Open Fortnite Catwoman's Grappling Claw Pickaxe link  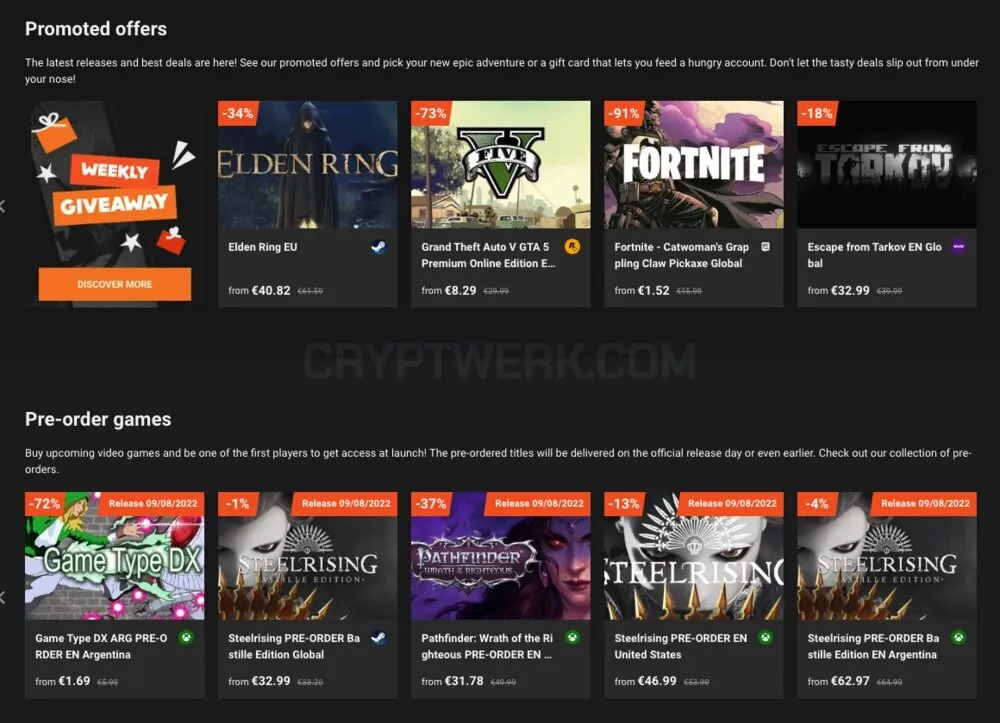(681, 255)
